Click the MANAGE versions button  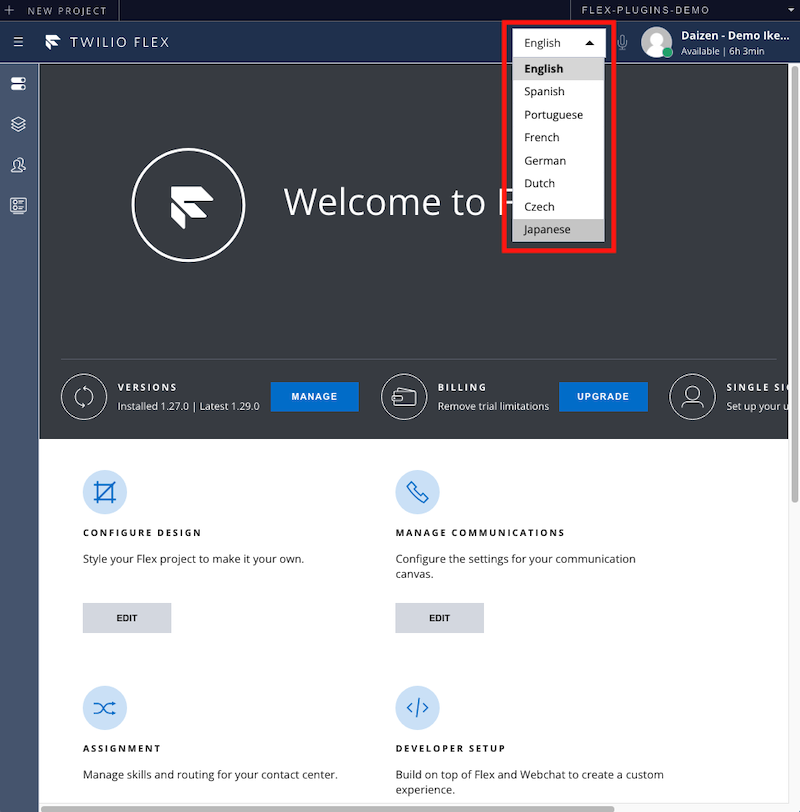314,397
